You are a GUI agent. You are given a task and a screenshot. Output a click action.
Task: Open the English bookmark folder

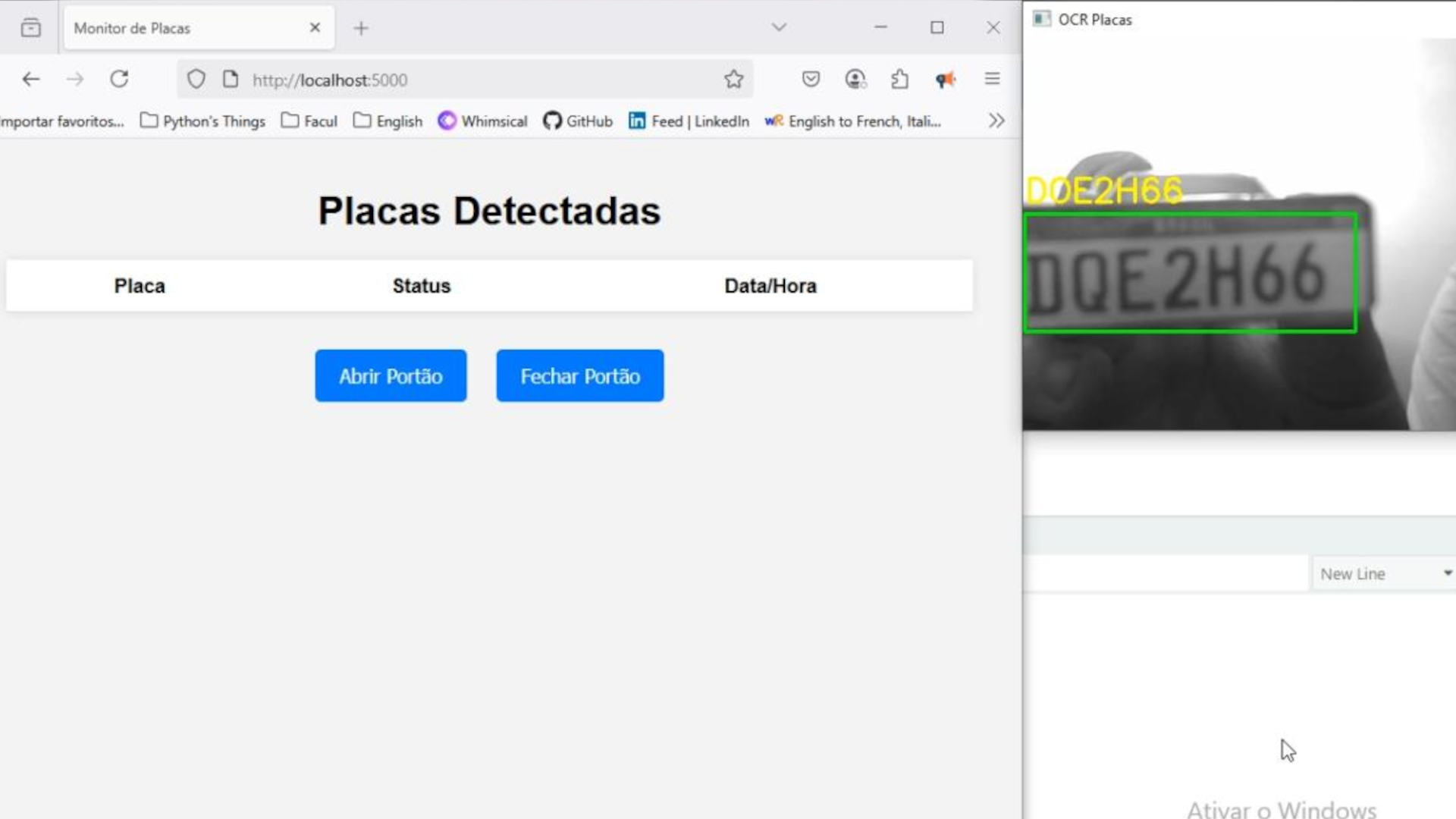tap(388, 121)
